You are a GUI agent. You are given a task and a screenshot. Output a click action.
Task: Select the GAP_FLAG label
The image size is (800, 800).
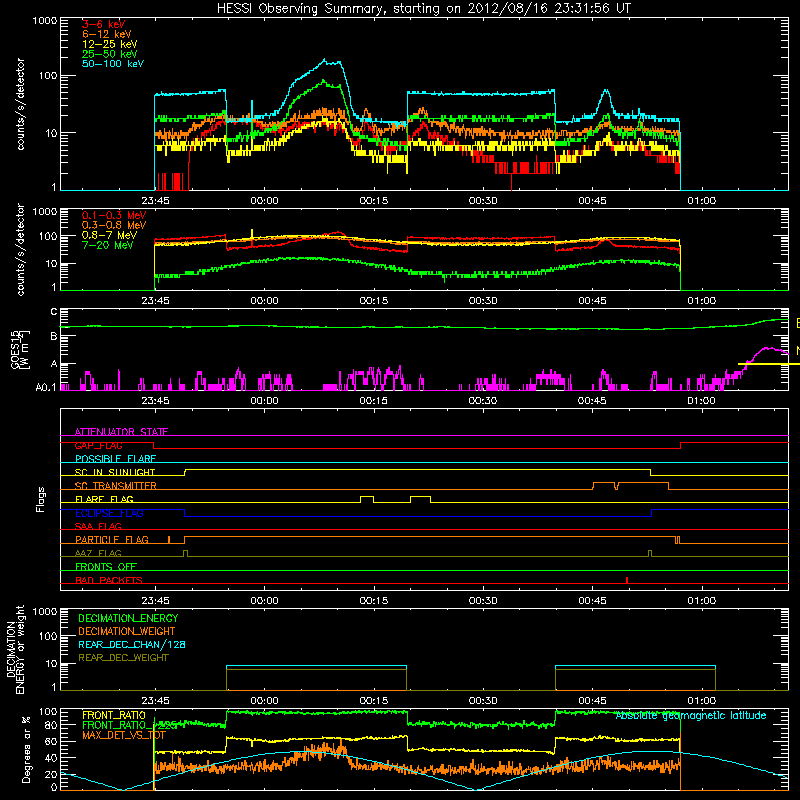98,445
